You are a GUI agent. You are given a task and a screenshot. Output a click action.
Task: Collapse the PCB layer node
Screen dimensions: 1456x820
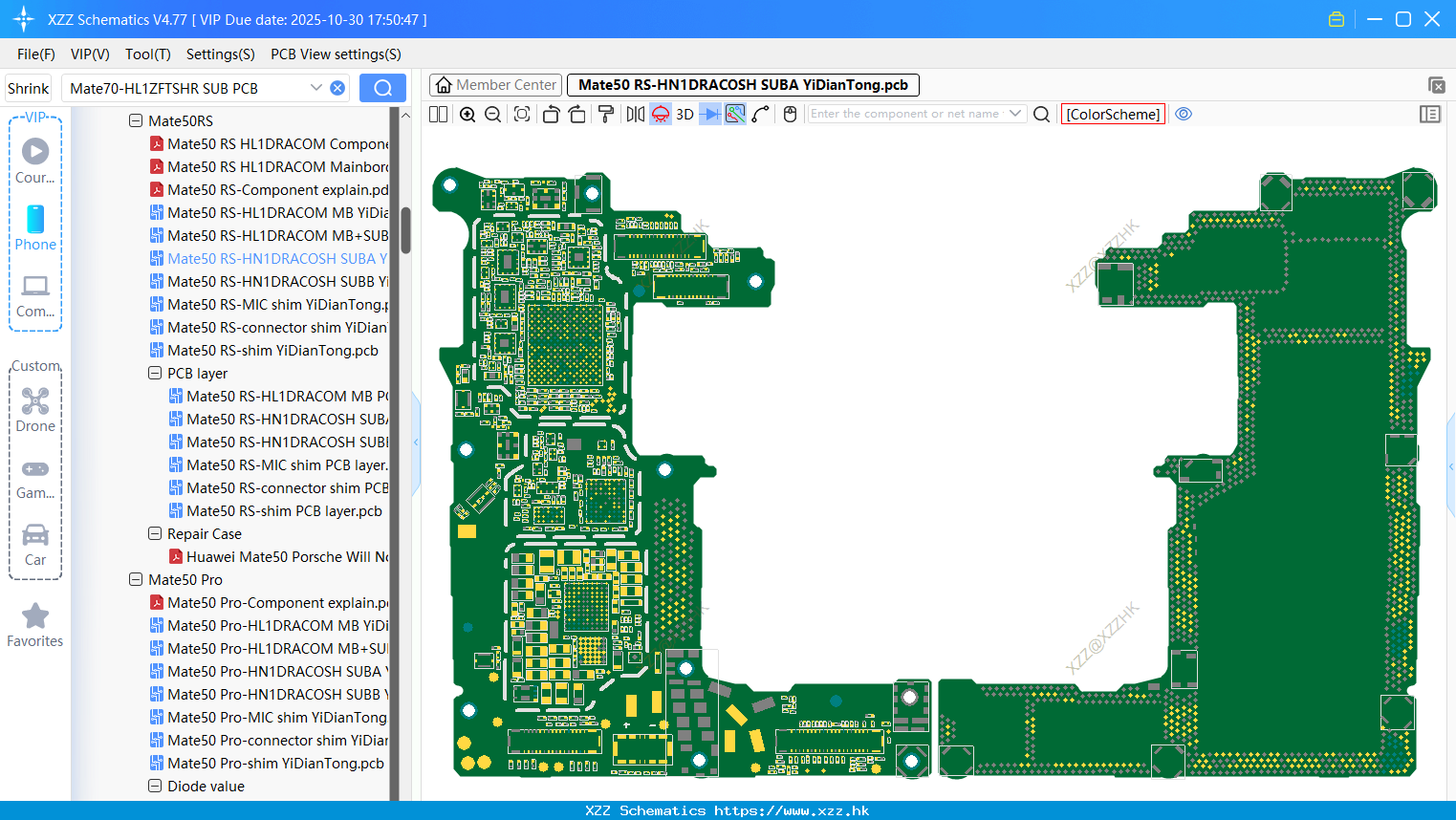coord(155,374)
